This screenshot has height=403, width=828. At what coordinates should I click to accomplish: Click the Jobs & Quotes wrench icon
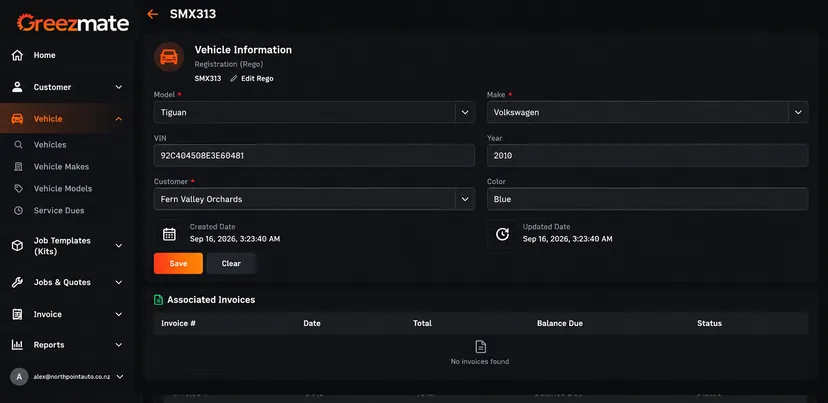(17, 283)
